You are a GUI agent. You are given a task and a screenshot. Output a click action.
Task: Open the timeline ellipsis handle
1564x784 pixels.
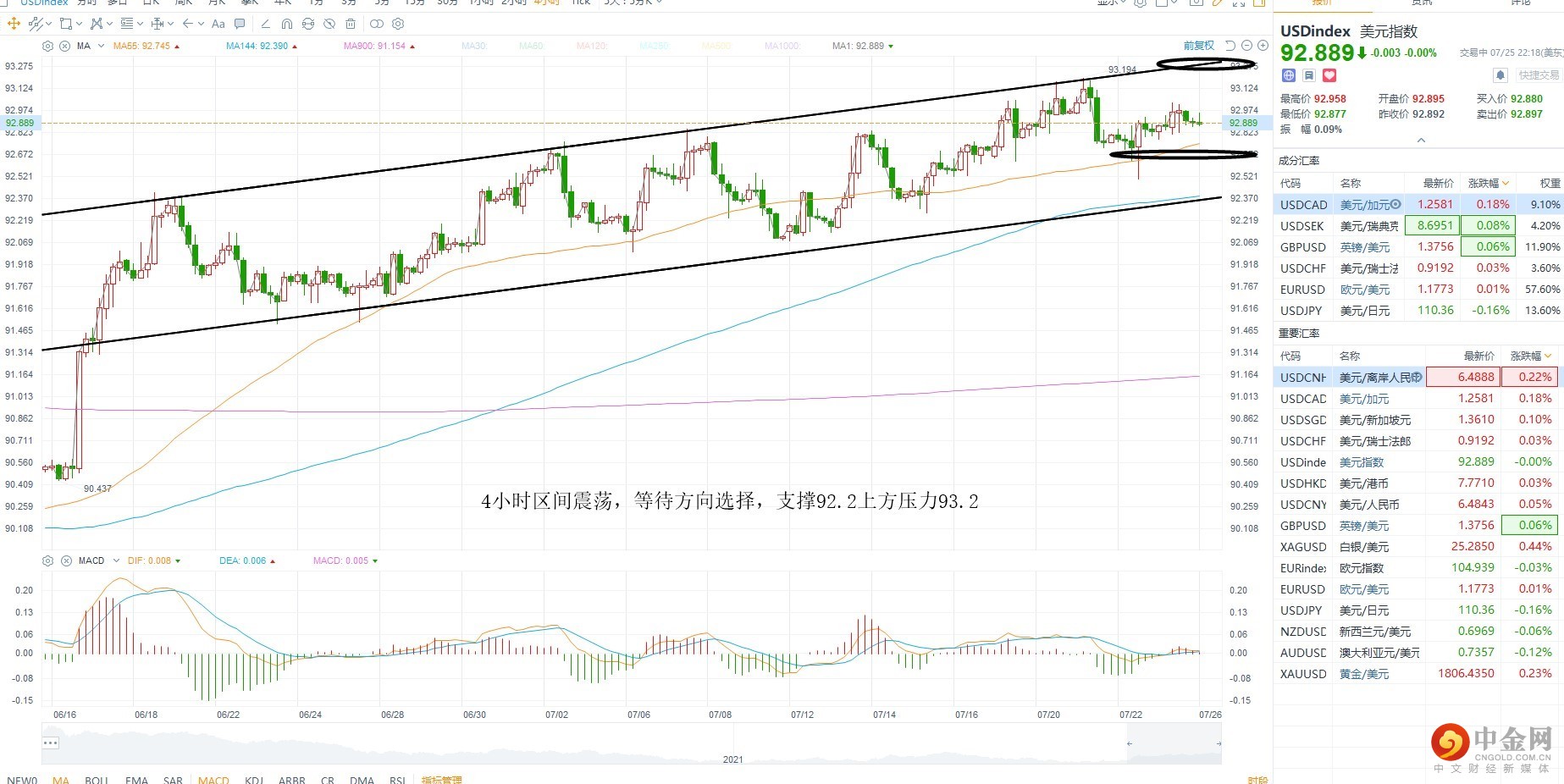(50, 743)
